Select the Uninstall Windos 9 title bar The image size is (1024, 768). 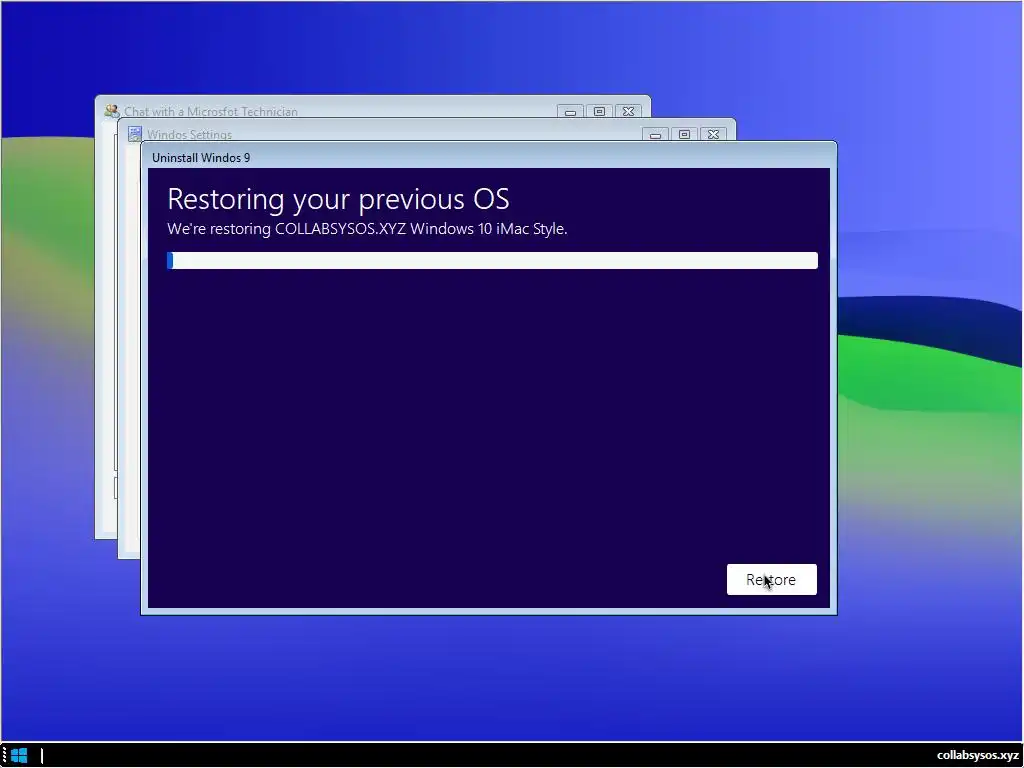pyautogui.click(x=488, y=157)
